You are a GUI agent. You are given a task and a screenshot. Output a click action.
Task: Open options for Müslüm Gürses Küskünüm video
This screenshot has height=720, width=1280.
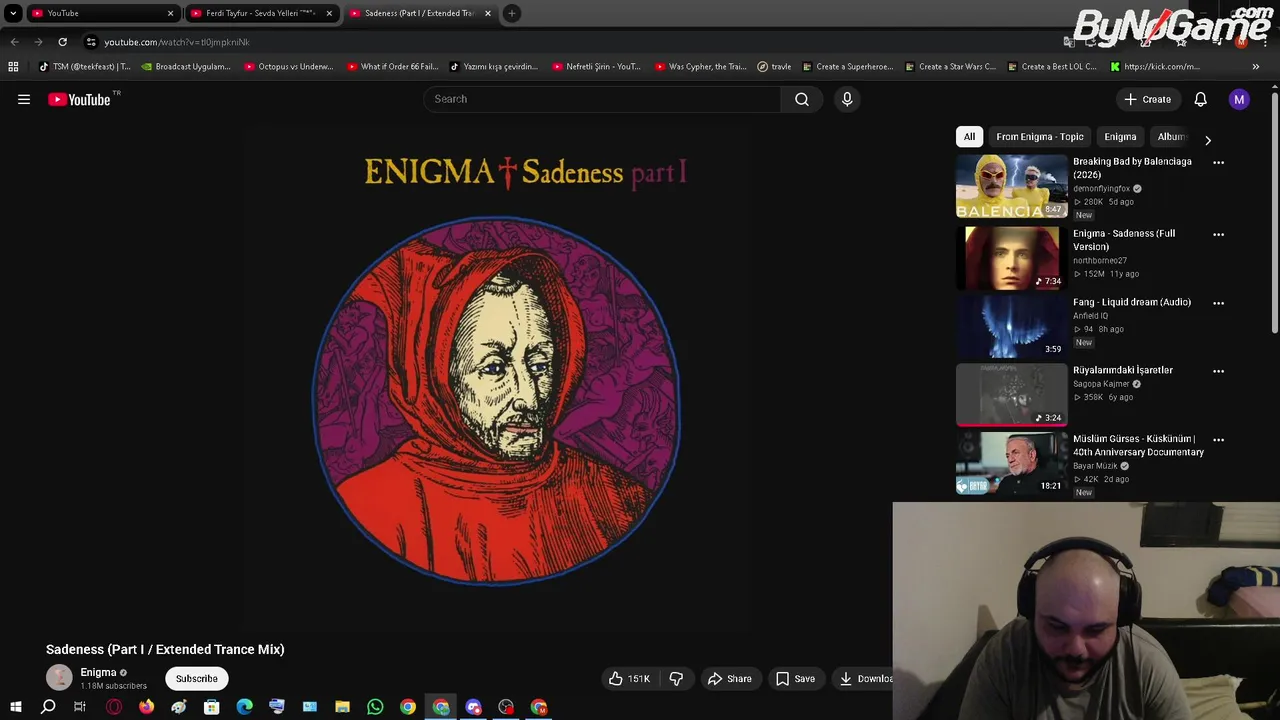pyautogui.click(x=1218, y=440)
